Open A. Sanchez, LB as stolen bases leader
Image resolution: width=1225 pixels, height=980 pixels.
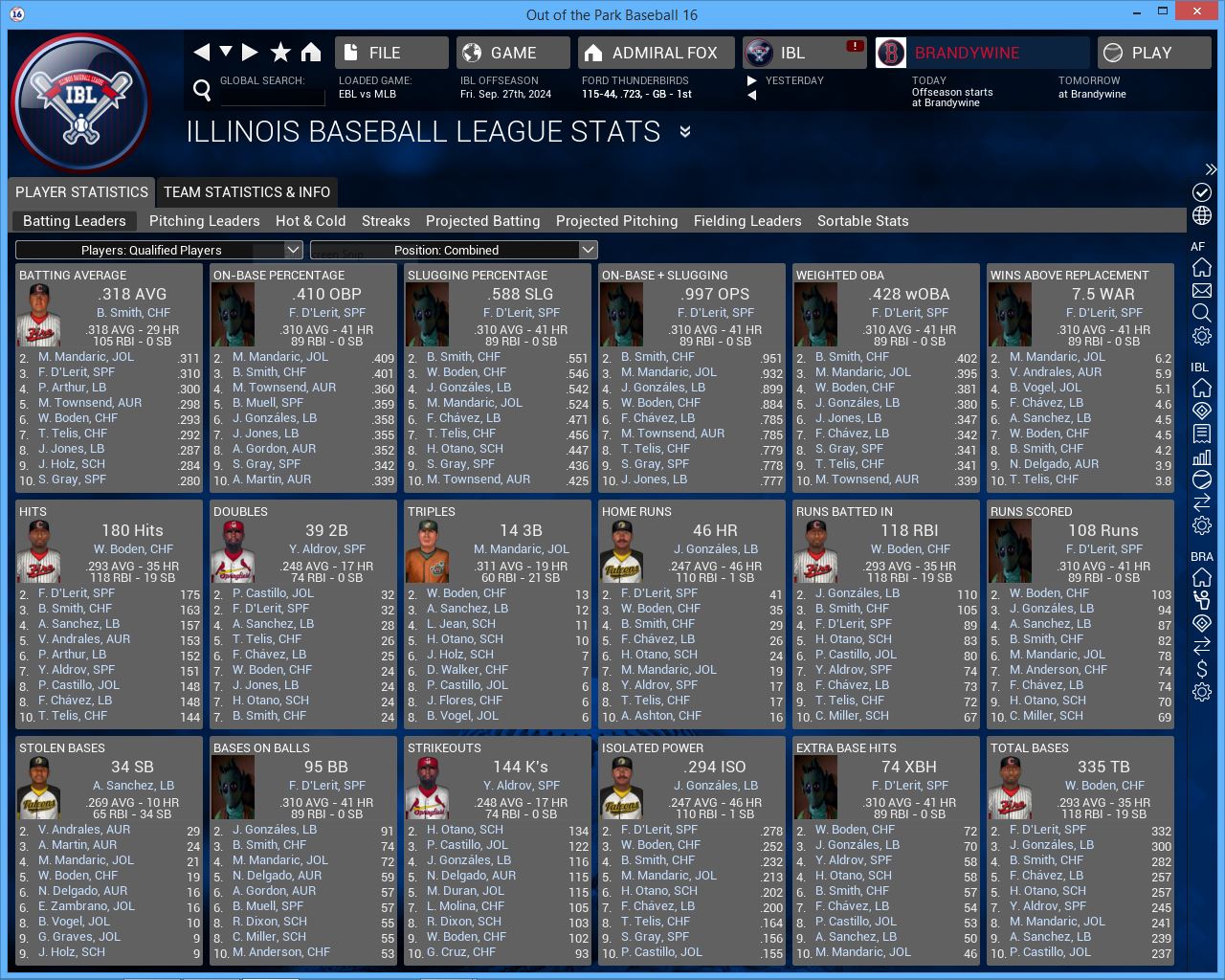[x=133, y=786]
